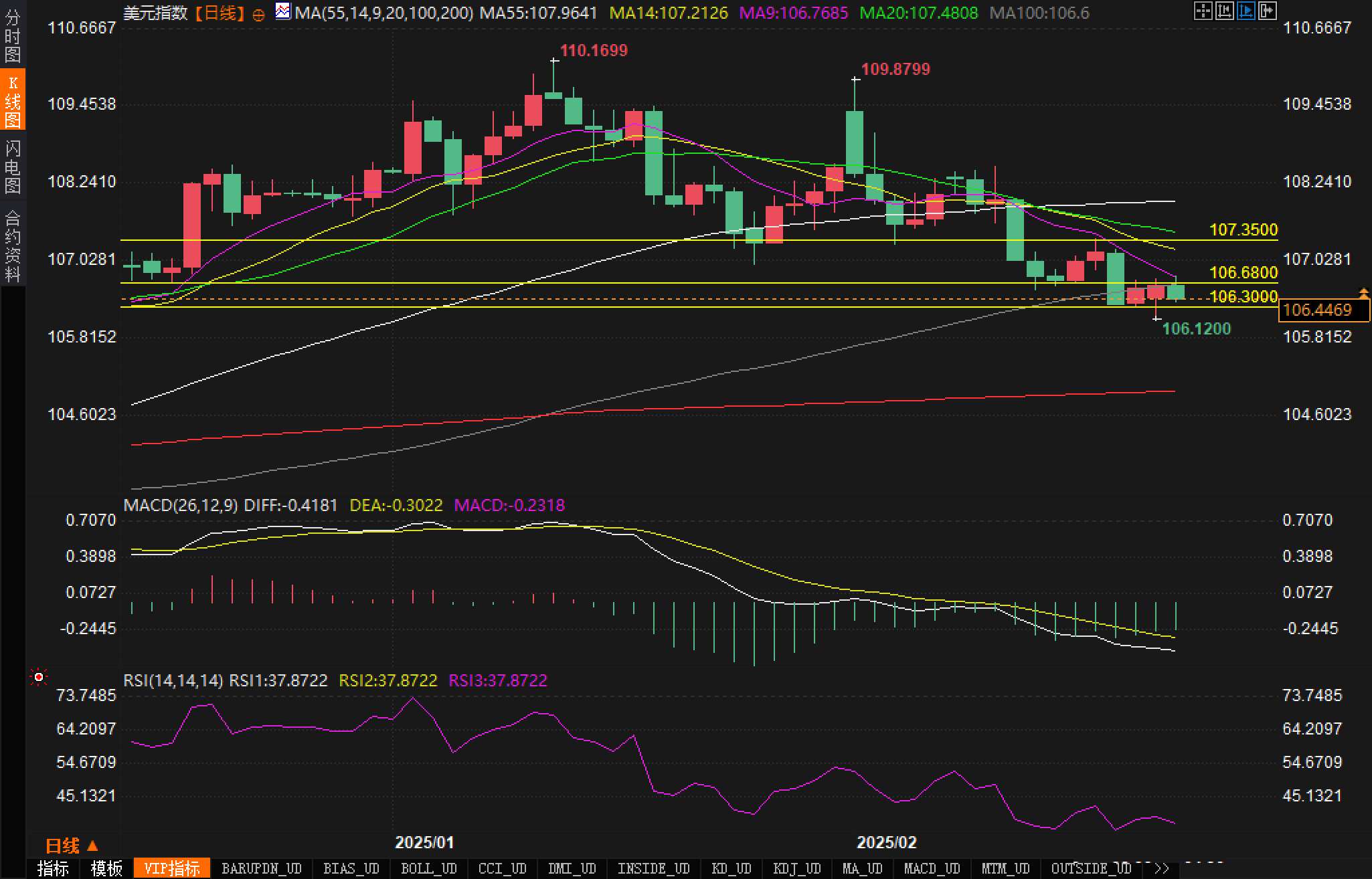The image size is (1372, 879).
Task: Open the 指标 indicator menu
Action: pos(54,868)
